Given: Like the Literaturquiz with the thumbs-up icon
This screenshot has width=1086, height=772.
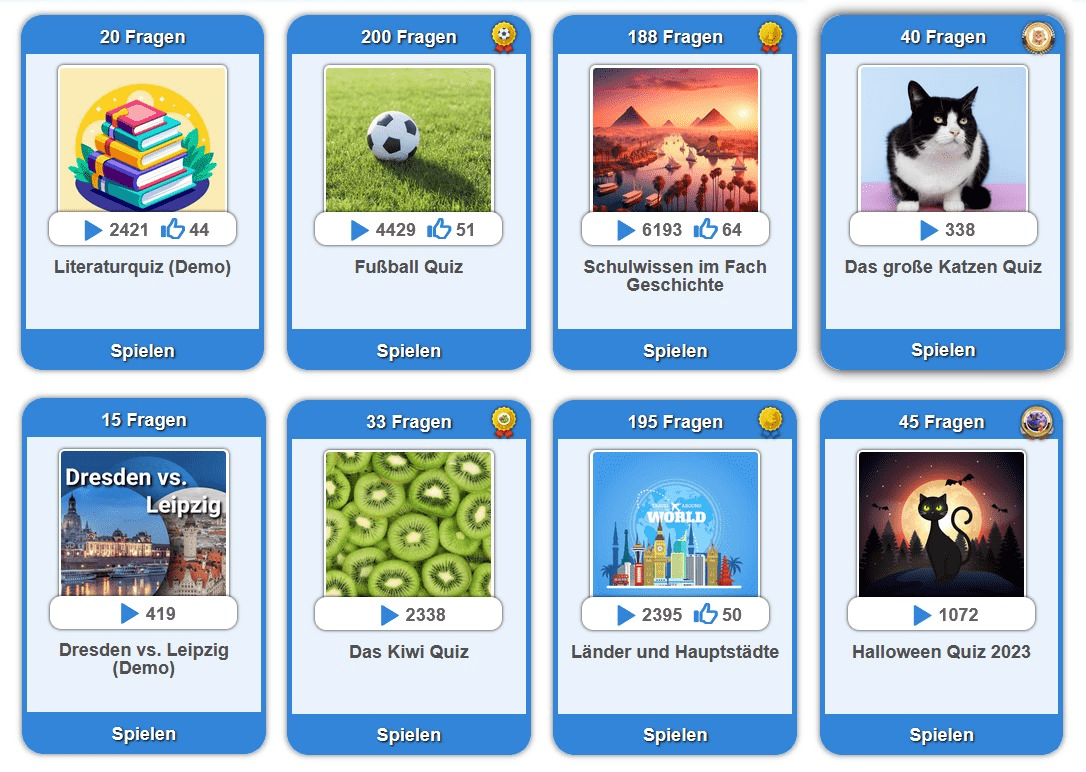Looking at the screenshot, I should point(172,228).
